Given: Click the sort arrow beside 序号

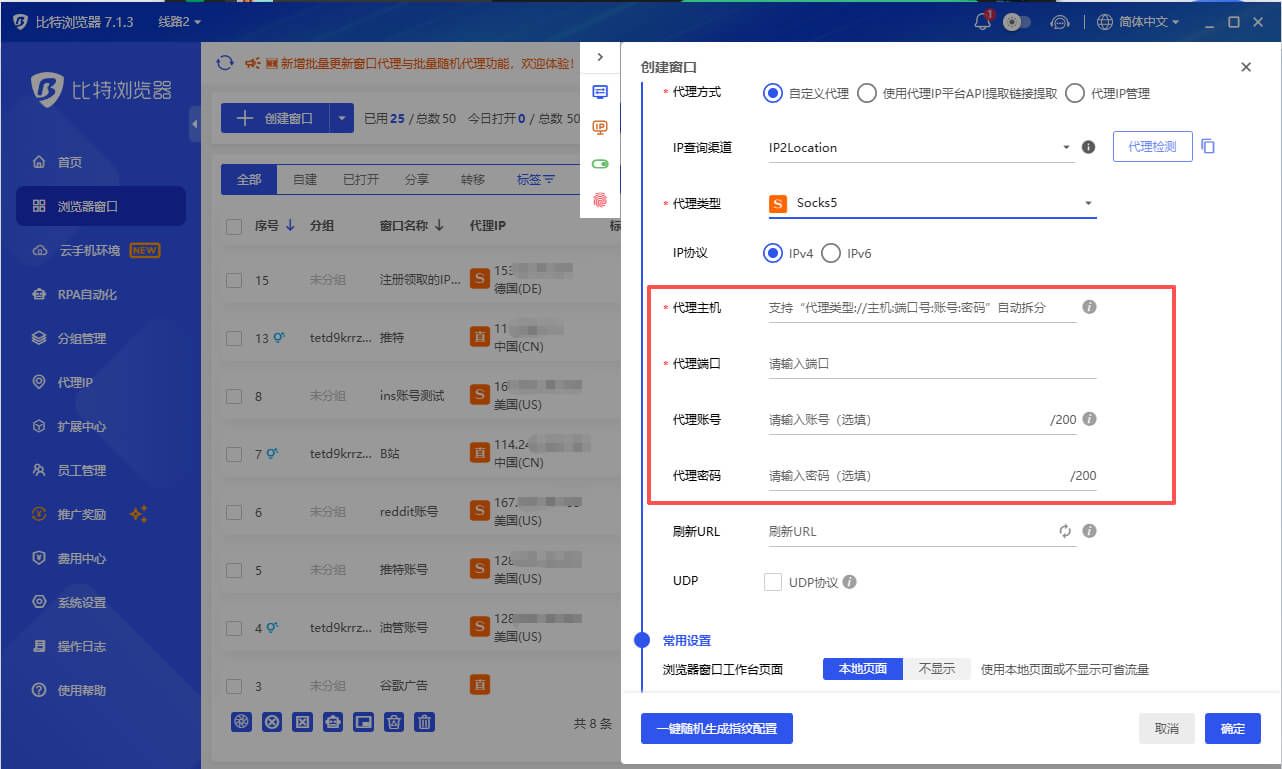Looking at the screenshot, I should click(290, 226).
